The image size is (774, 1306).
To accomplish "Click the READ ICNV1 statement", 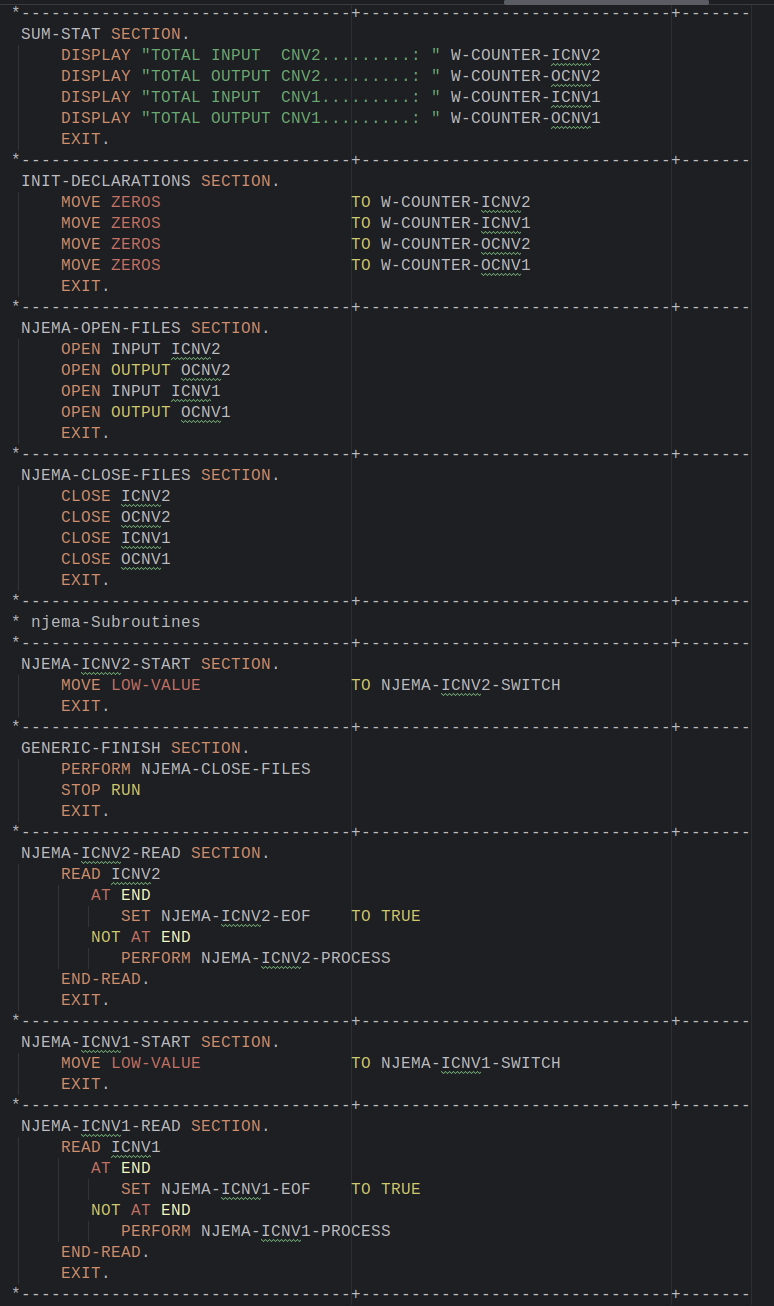I will point(110,1147).
